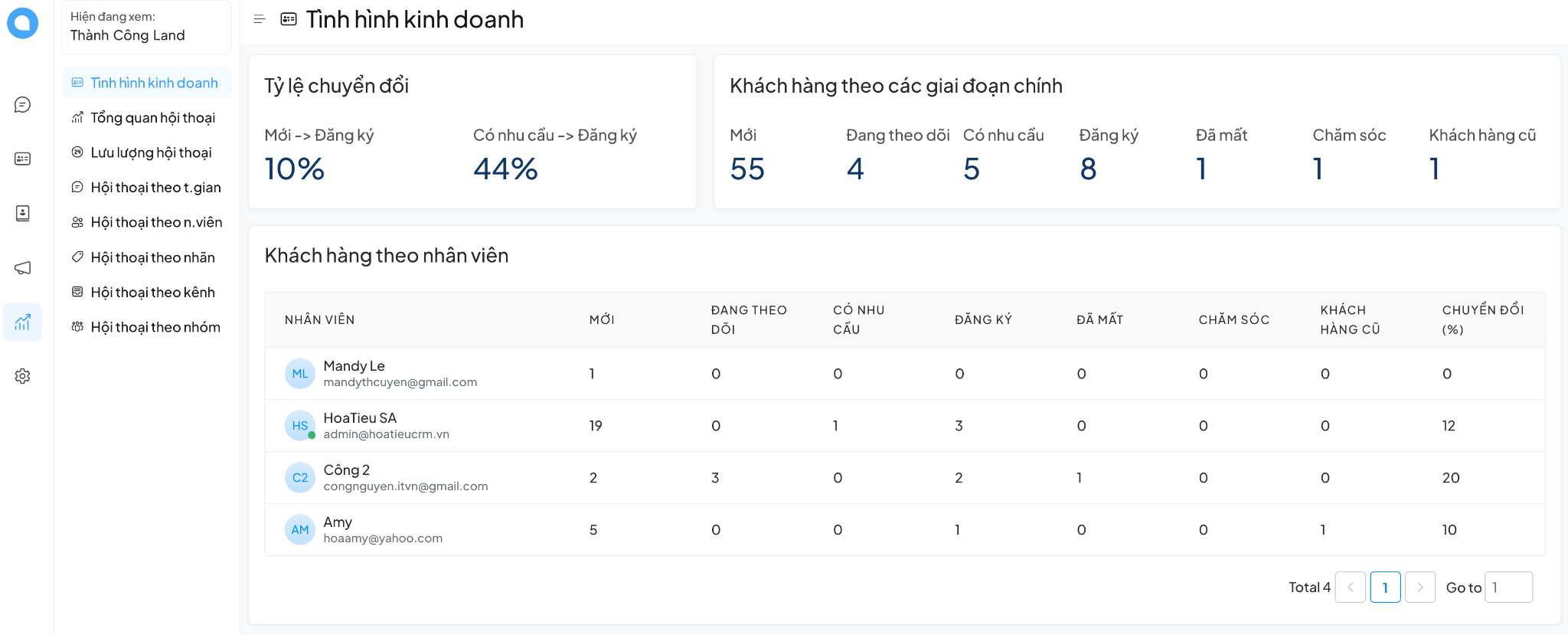
Task: Click the contacts book icon in left rail
Action: (22, 213)
